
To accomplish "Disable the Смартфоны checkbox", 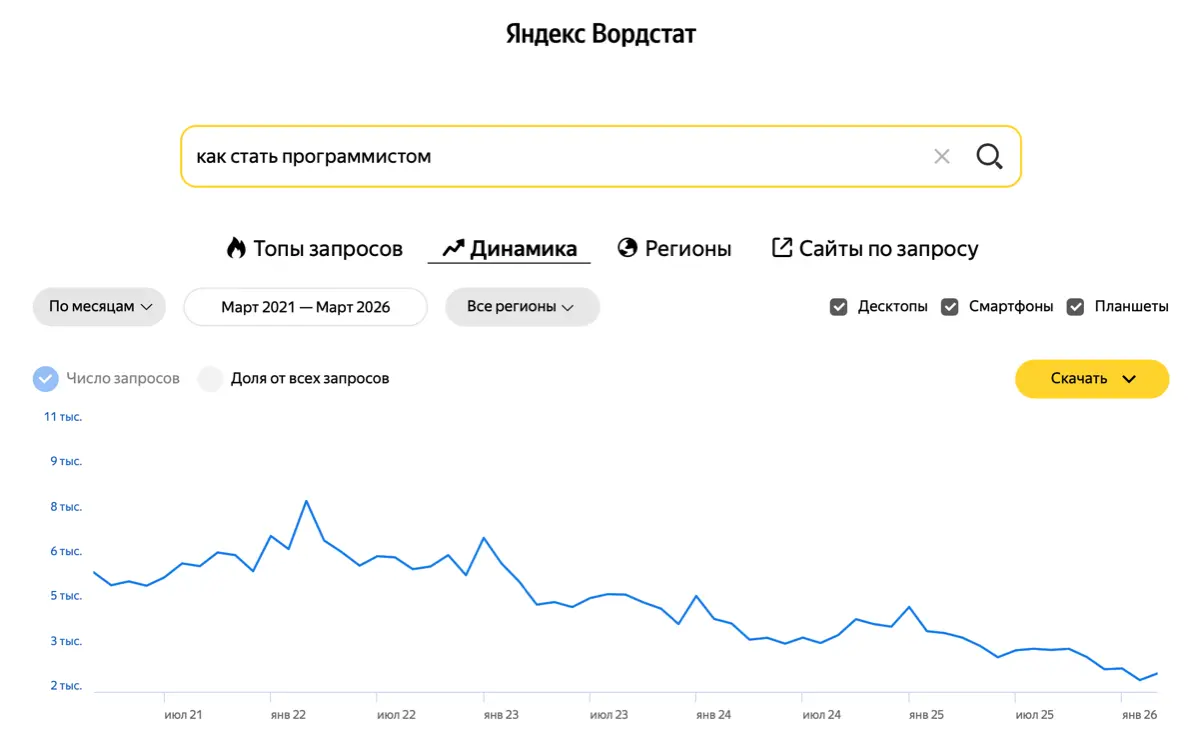I will tap(949, 306).
